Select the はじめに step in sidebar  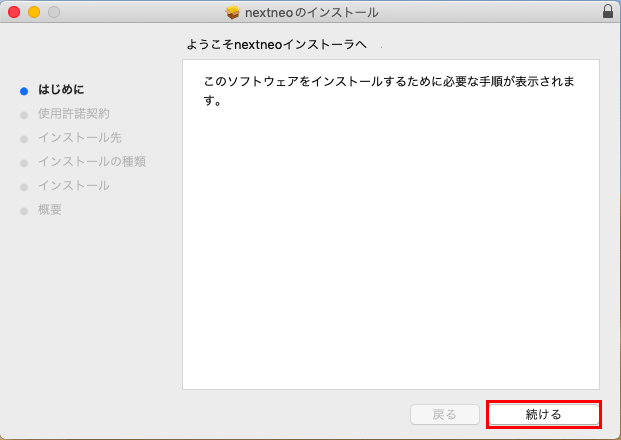point(61,90)
